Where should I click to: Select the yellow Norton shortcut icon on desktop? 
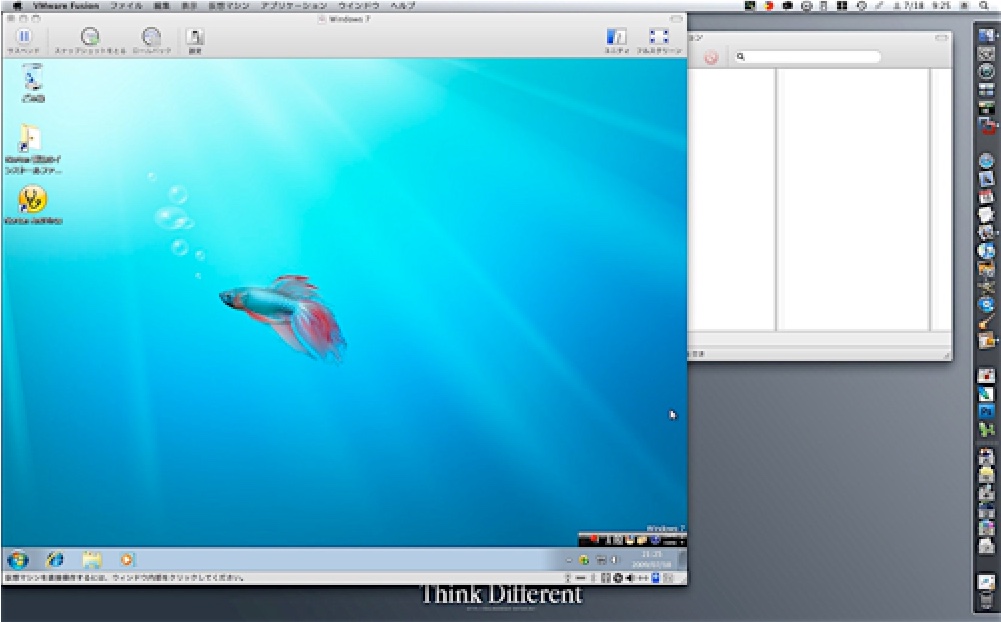pyautogui.click(x=33, y=199)
